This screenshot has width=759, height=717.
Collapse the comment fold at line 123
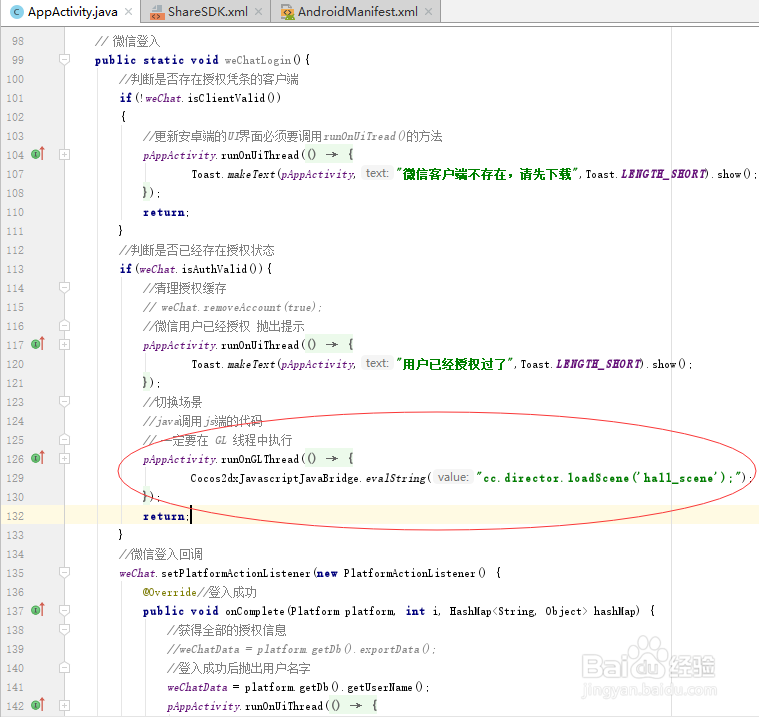coord(64,401)
